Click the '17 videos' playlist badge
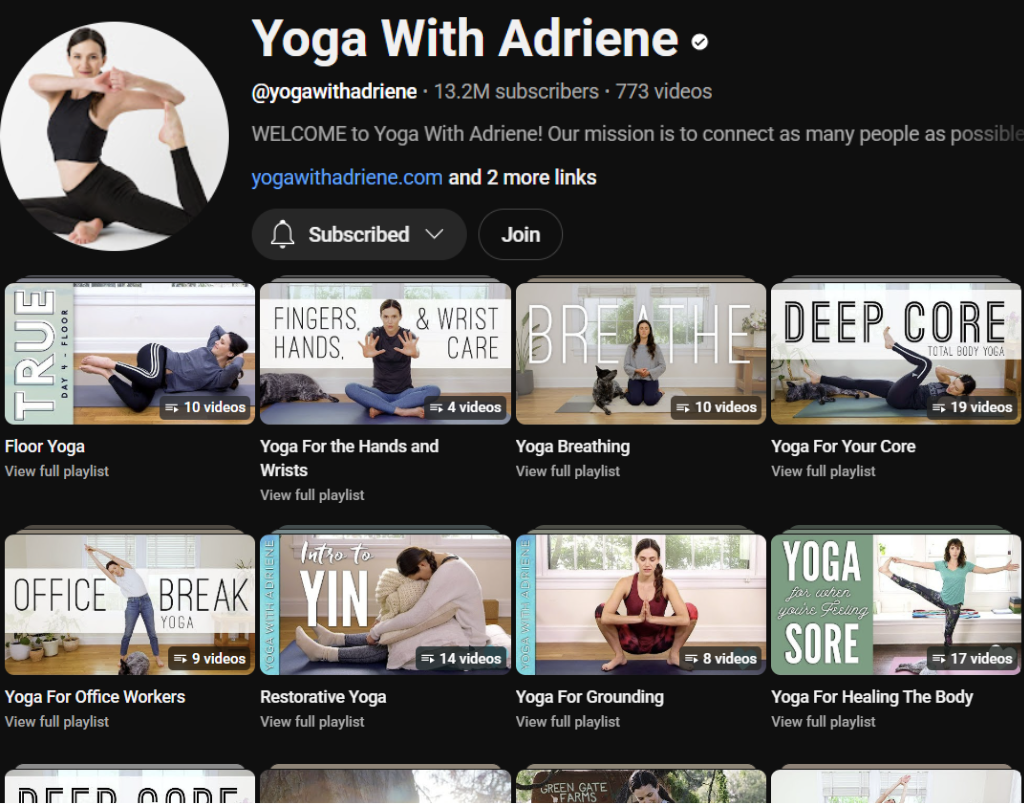Screen dimensions: 1024x804 (972, 658)
